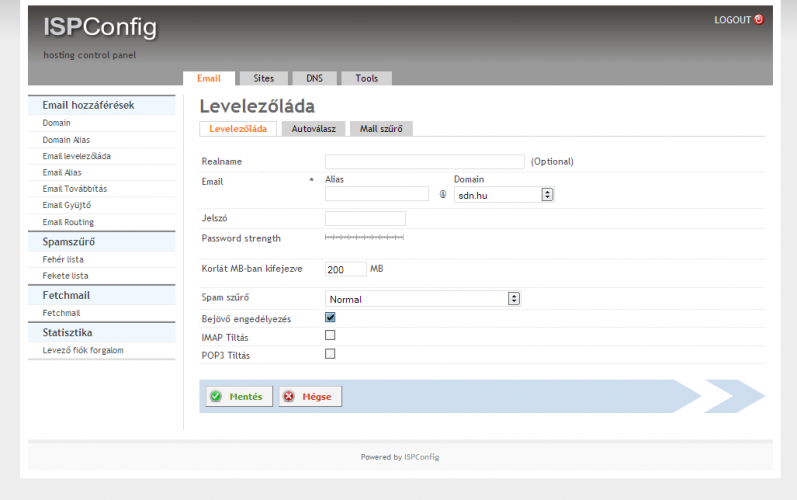Enable the IMAP Tiltás checkbox
Viewport: 797px width, 500px height.
[330, 336]
